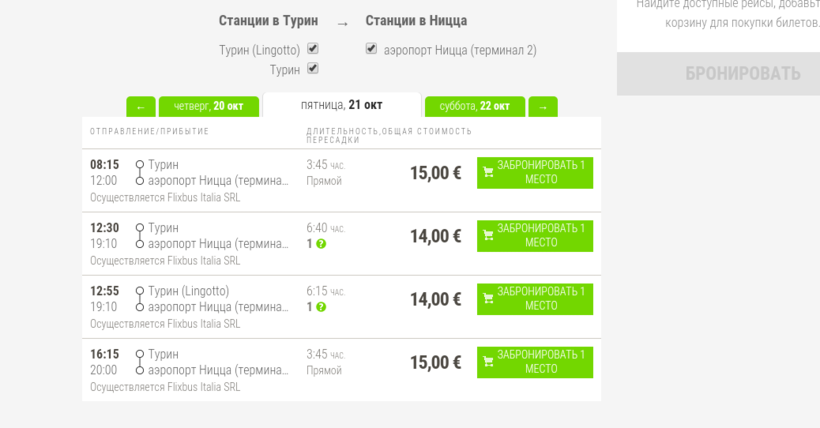Reserve one seat on 08:15 direct trip
The image size is (820, 428).
coord(535,172)
